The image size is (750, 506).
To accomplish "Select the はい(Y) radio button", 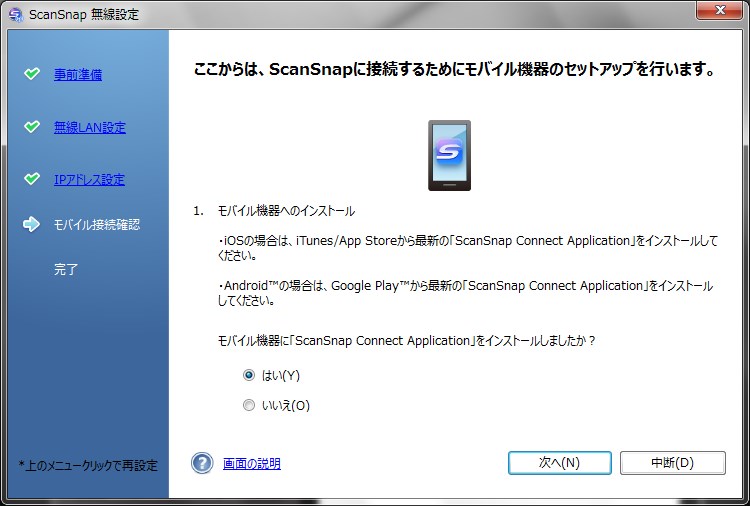I will point(249,375).
